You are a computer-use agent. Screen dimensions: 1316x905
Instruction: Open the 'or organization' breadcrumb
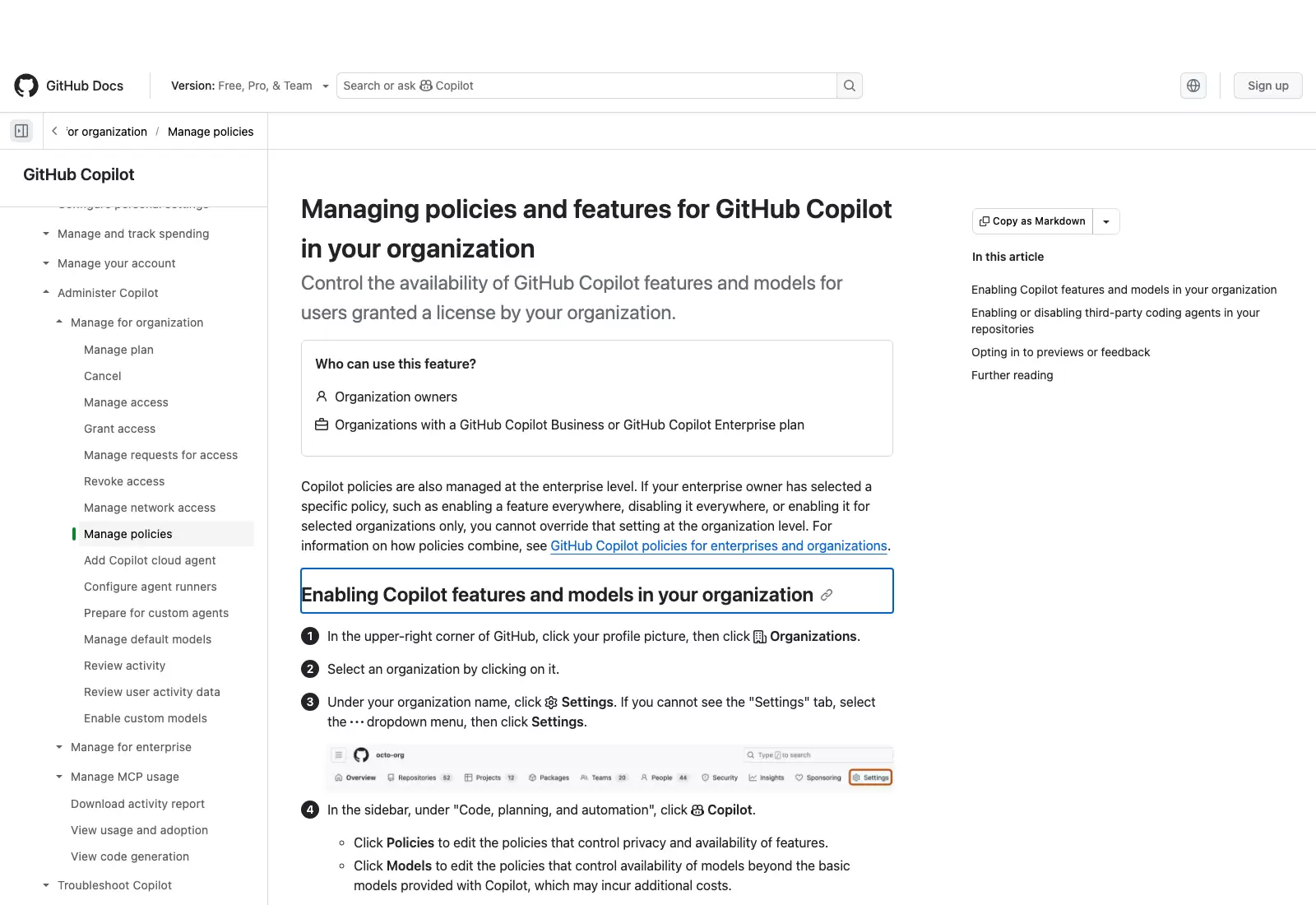(107, 132)
